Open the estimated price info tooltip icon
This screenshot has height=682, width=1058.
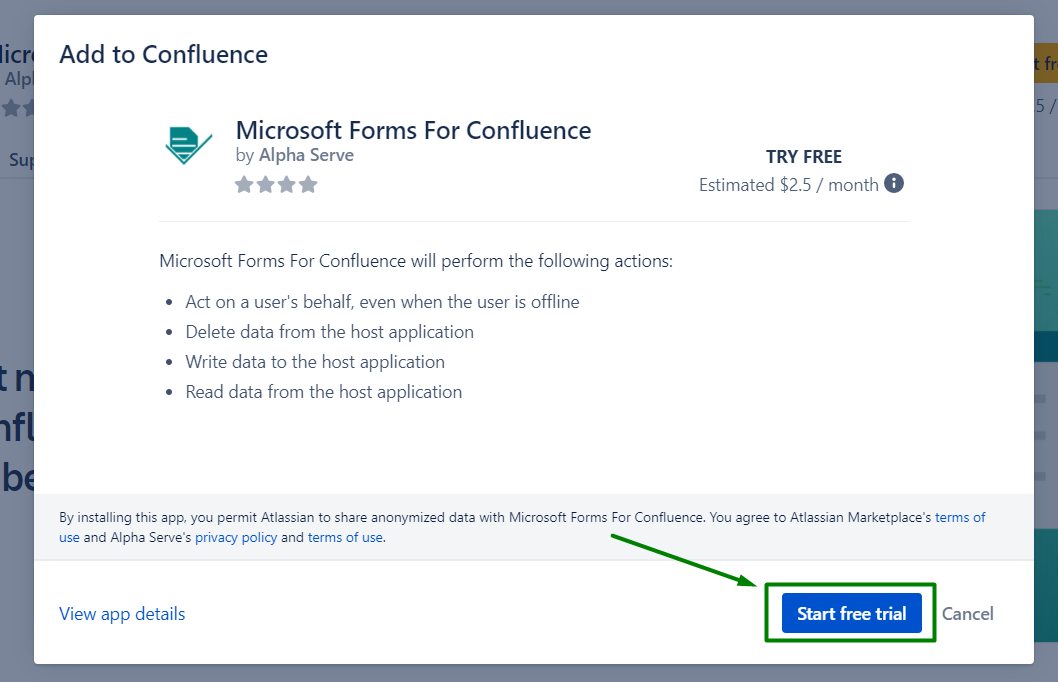point(893,184)
